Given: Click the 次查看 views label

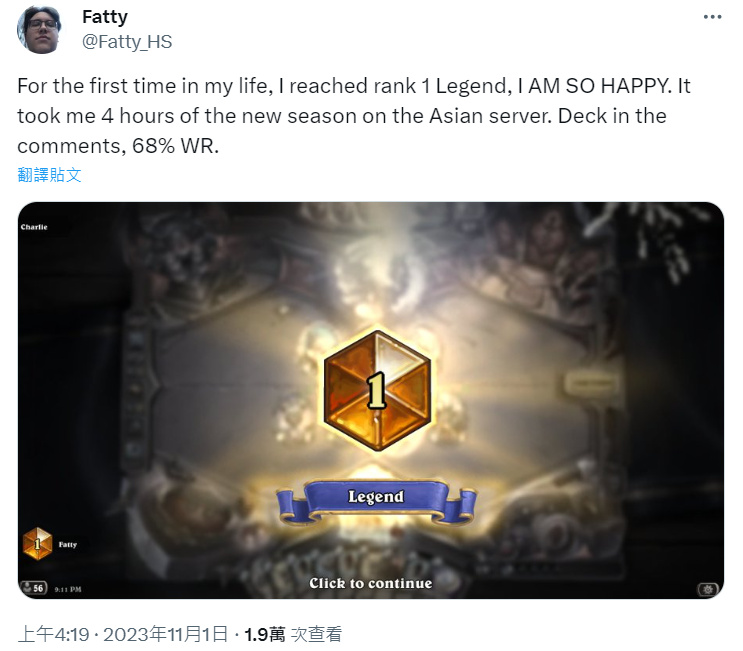Looking at the screenshot, I should [x=316, y=634].
